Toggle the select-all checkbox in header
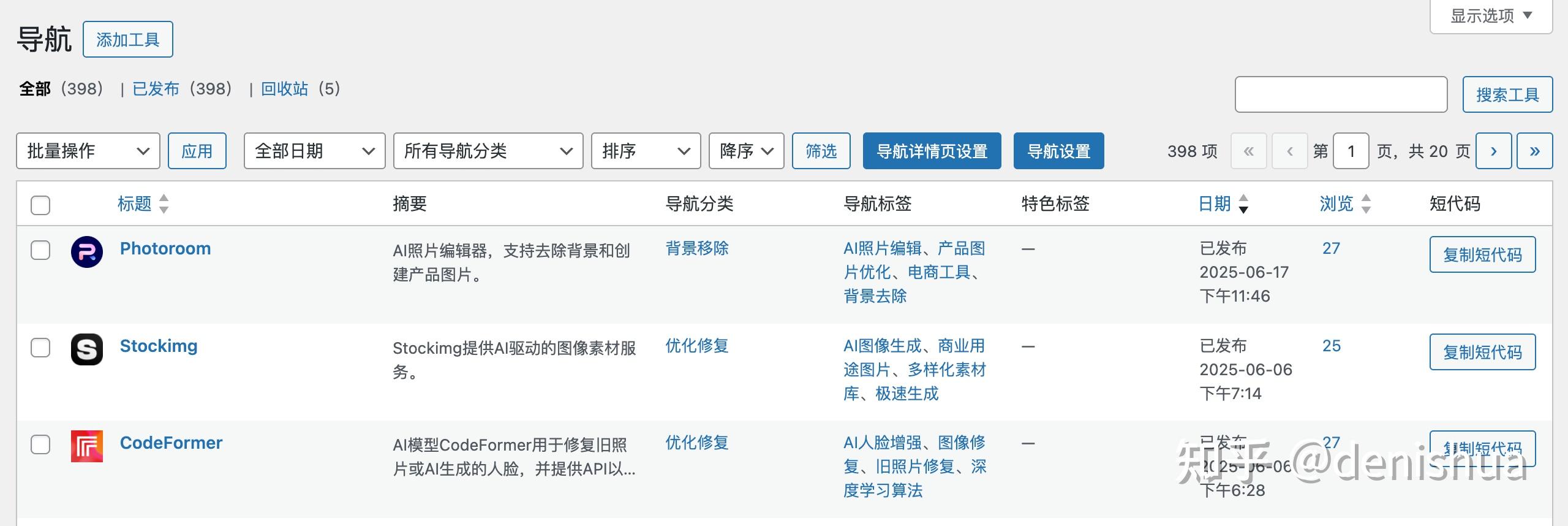The width and height of the screenshot is (1568, 526). pyautogui.click(x=40, y=205)
